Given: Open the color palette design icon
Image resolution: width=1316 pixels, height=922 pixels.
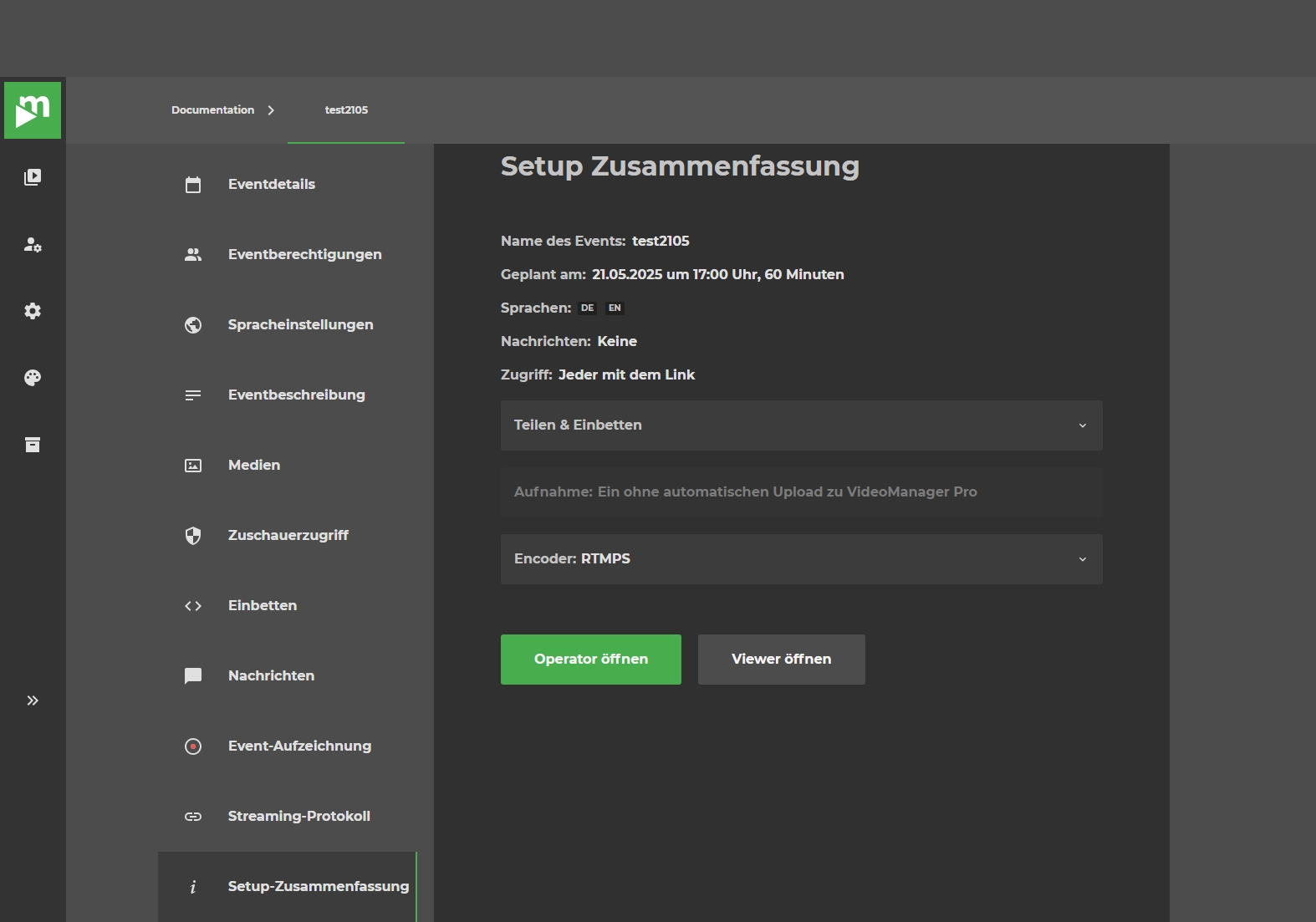Looking at the screenshot, I should click(x=33, y=378).
